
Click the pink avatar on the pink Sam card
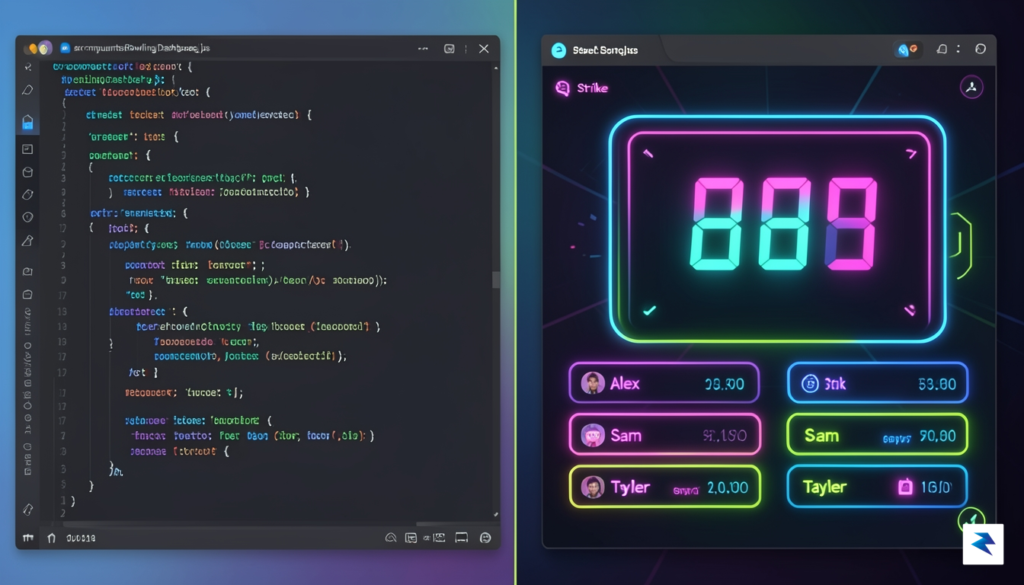(x=593, y=435)
